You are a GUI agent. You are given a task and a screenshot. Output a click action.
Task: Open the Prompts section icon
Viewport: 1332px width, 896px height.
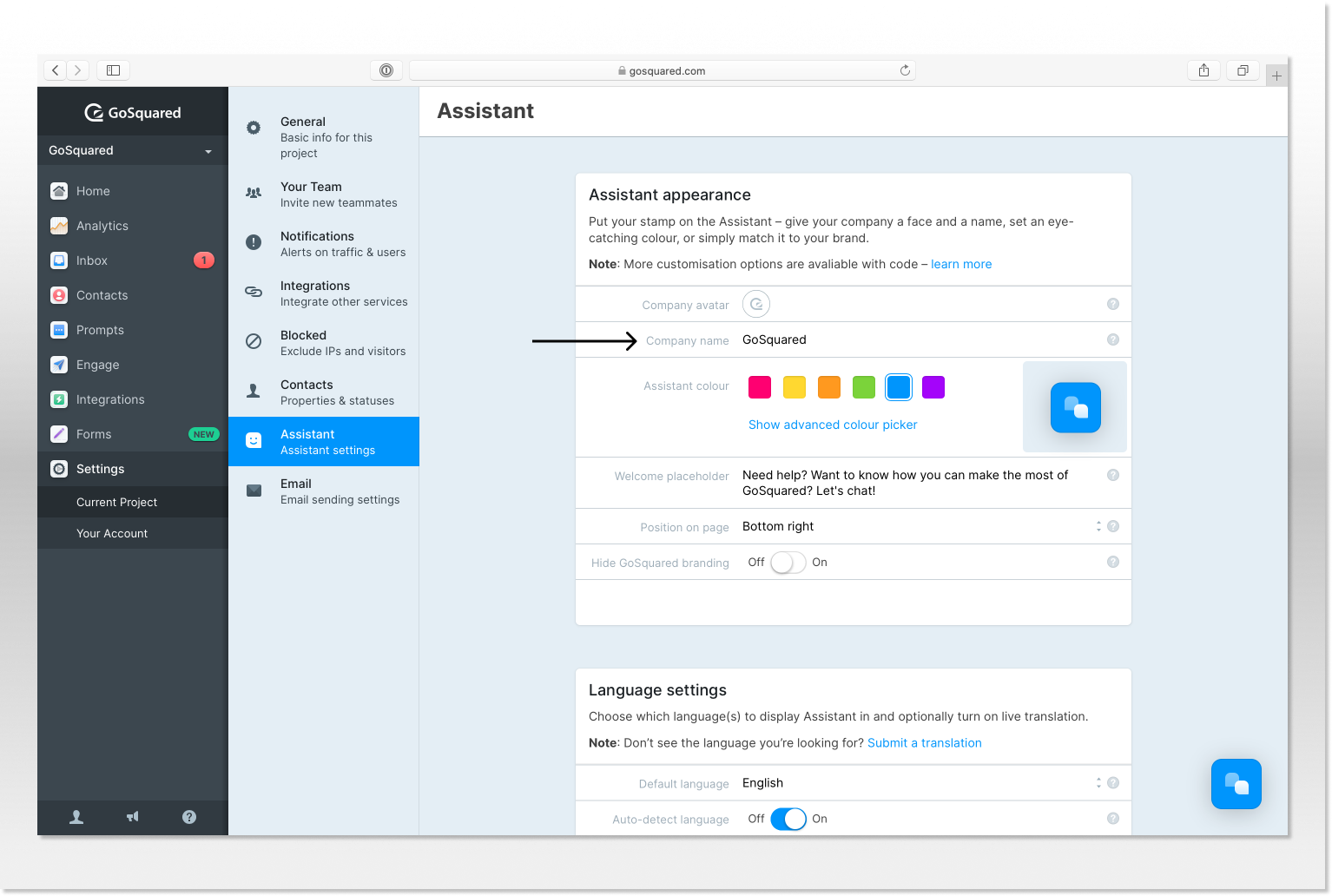tap(59, 330)
